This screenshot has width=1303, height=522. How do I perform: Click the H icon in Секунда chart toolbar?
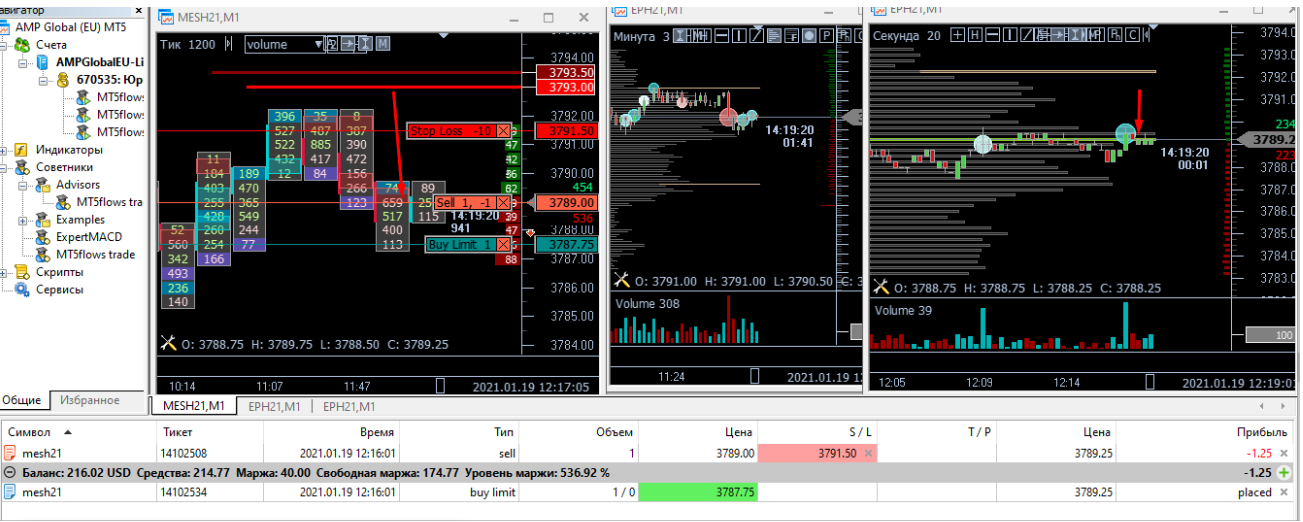(974, 35)
